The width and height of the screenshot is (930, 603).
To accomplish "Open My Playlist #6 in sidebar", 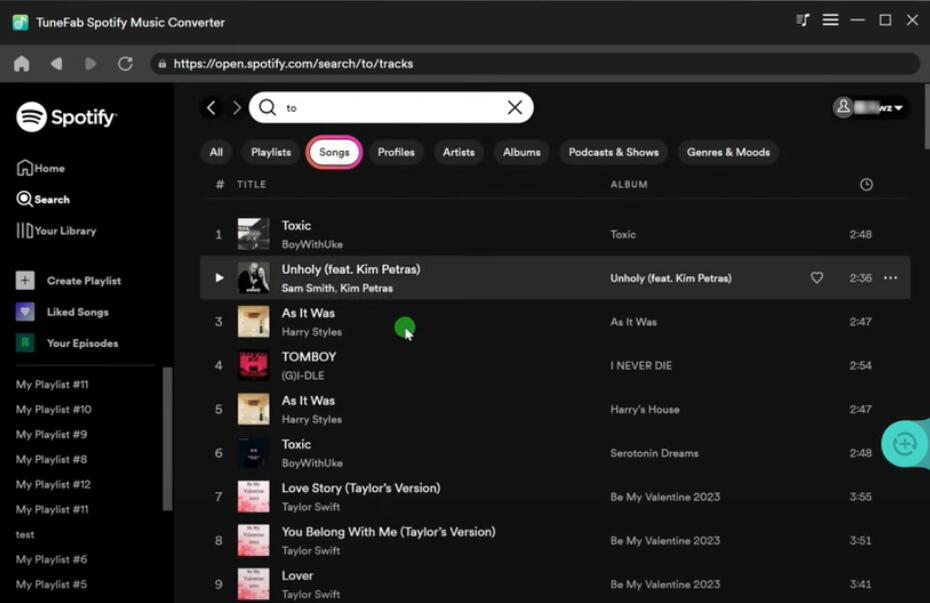I will 51,560.
